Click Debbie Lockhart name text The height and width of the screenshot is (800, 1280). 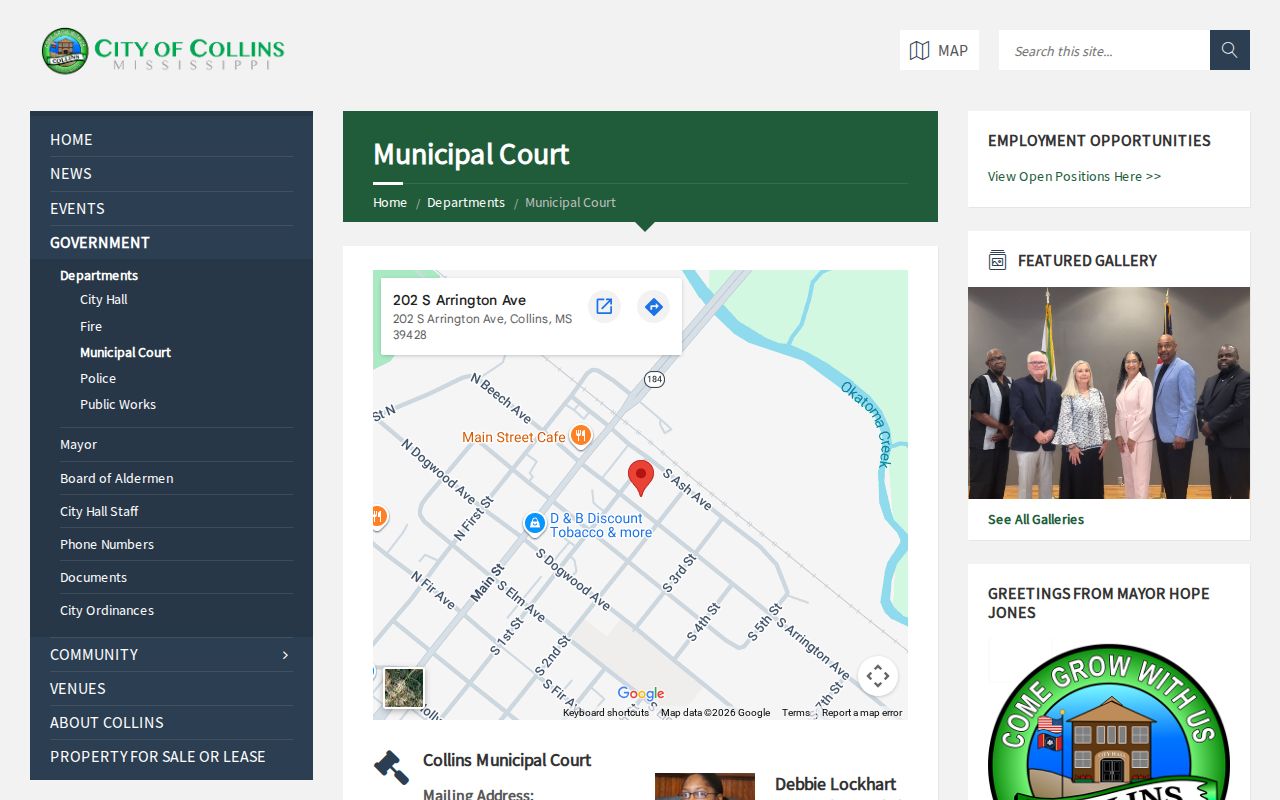(x=835, y=784)
